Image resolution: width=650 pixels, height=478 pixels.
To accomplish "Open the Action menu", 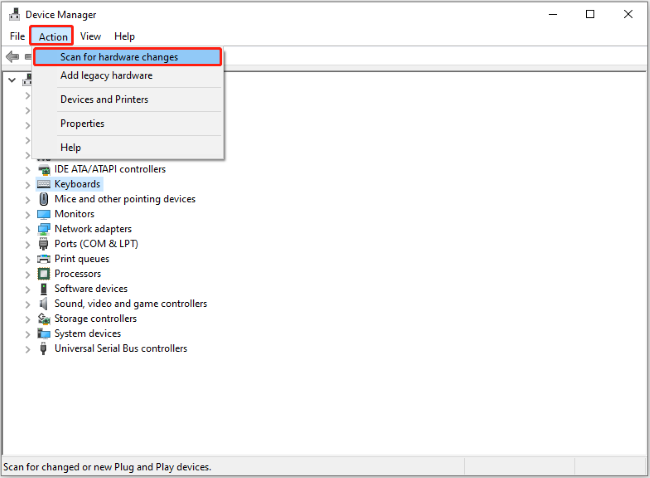I will click(53, 36).
